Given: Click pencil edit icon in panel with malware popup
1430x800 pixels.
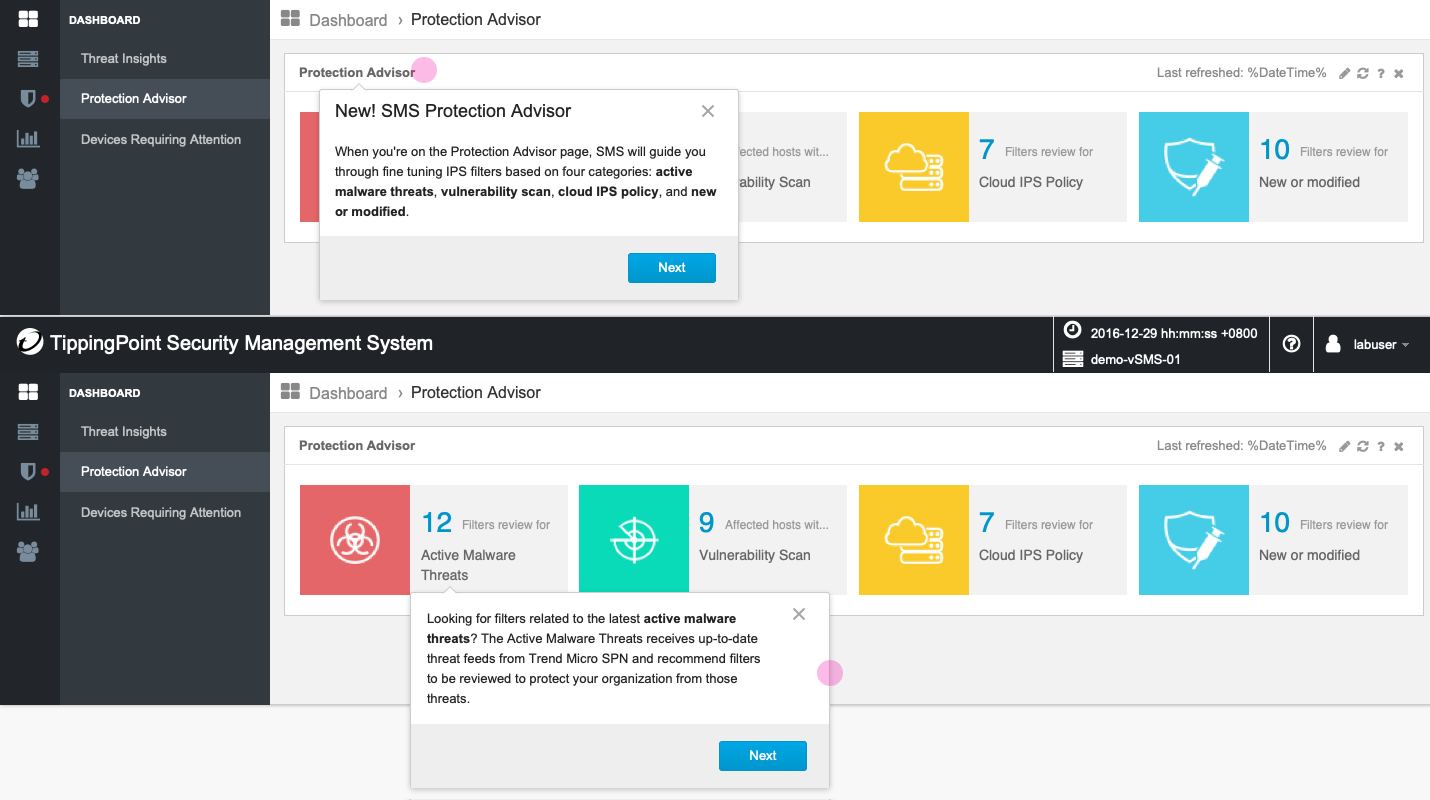Looking at the screenshot, I should [1345, 446].
